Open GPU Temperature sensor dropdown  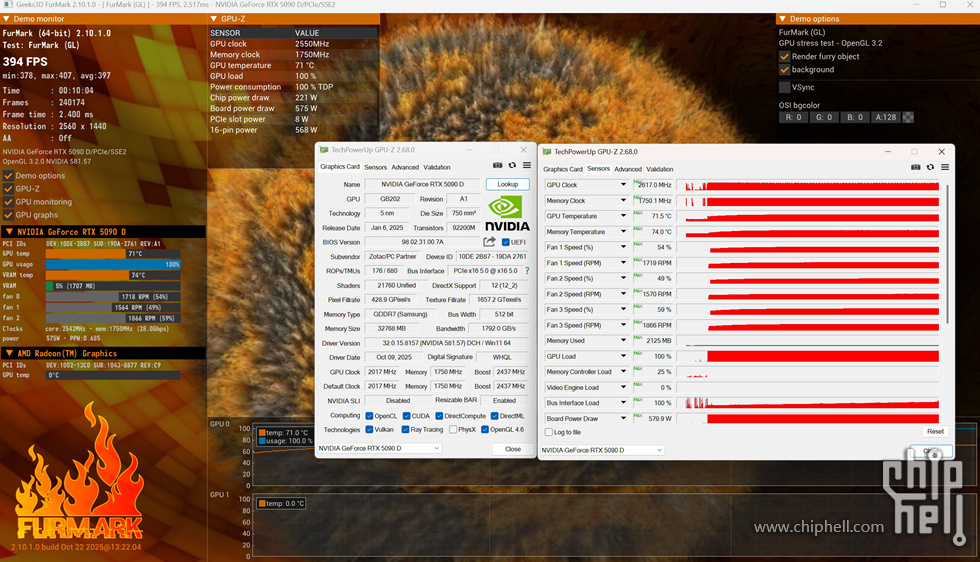(x=622, y=216)
